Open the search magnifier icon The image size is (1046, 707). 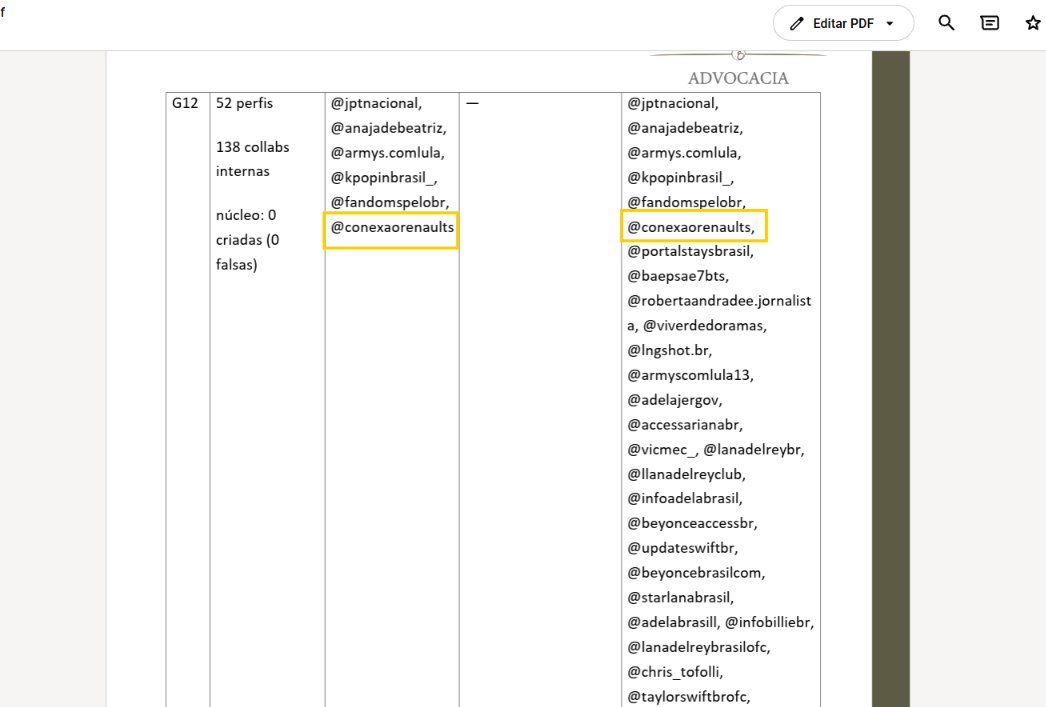coord(946,23)
